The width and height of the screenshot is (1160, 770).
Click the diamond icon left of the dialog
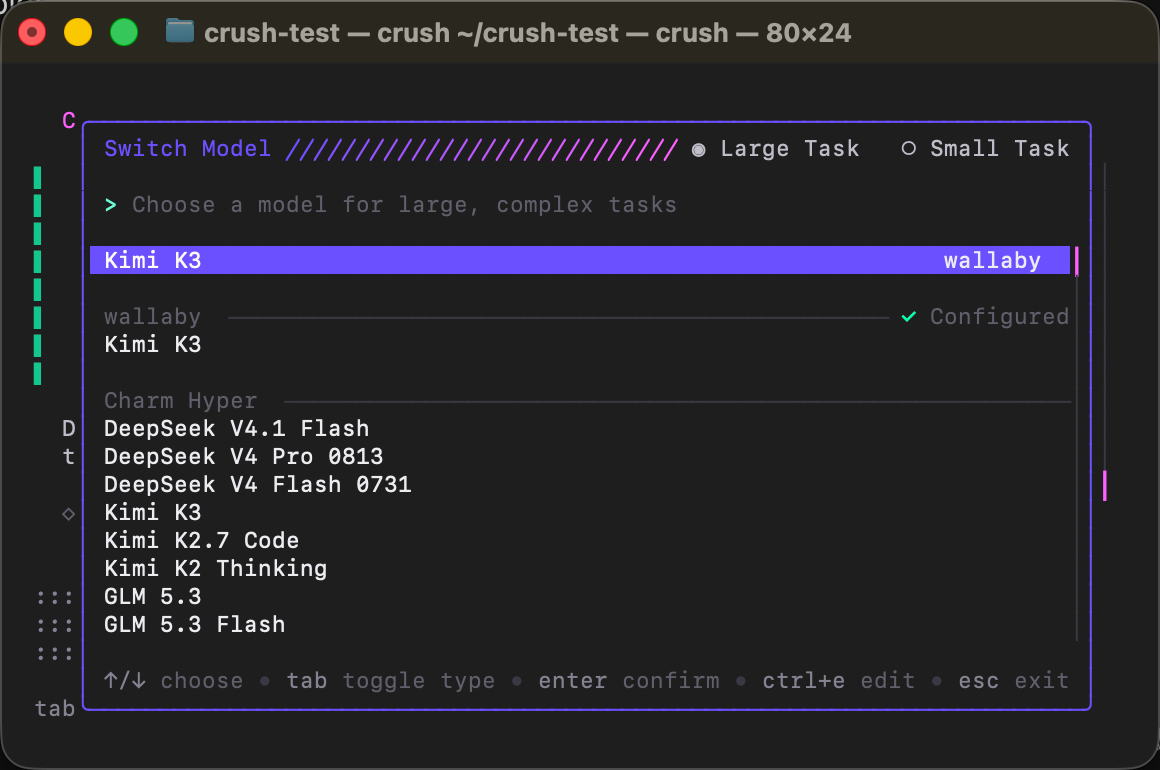(x=69, y=513)
